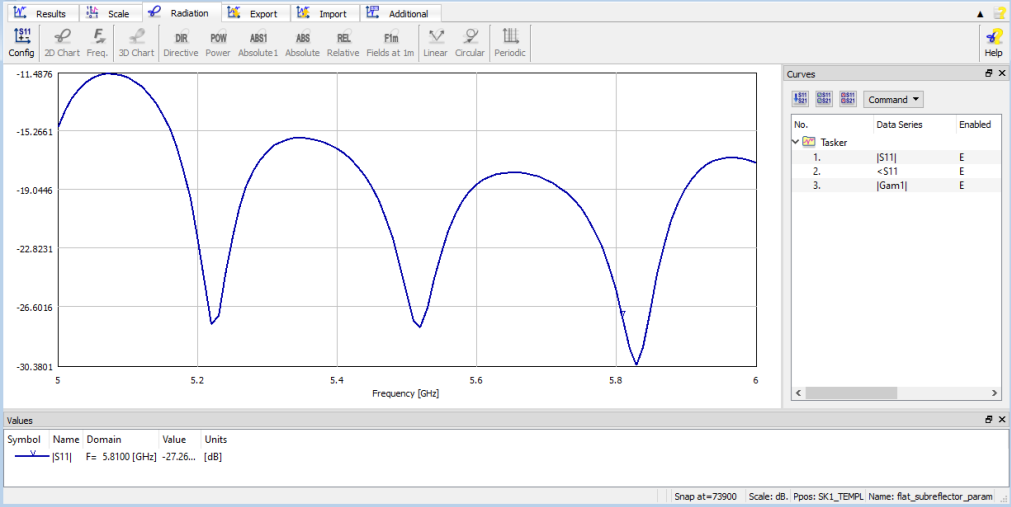Open the Results tab
This screenshot has width=1011, height=507.
click(43, 14)
